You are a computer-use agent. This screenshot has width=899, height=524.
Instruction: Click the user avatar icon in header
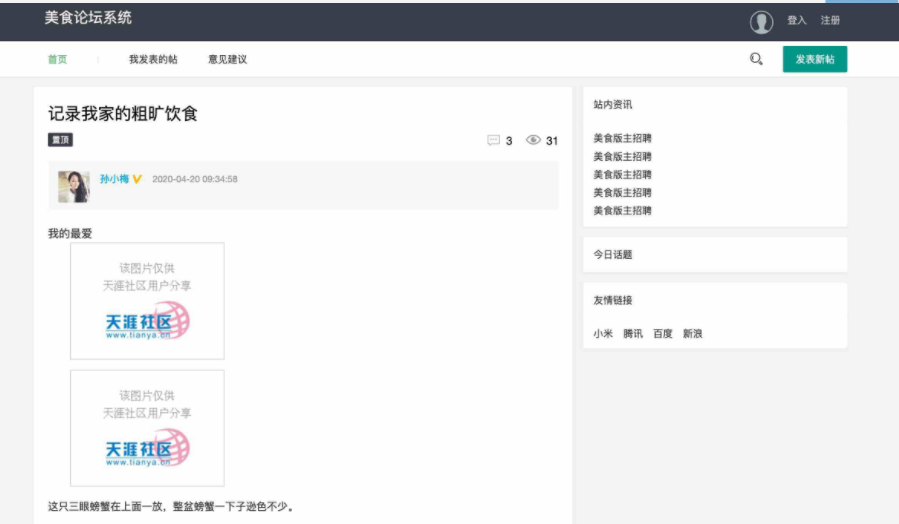coord(761,22)
